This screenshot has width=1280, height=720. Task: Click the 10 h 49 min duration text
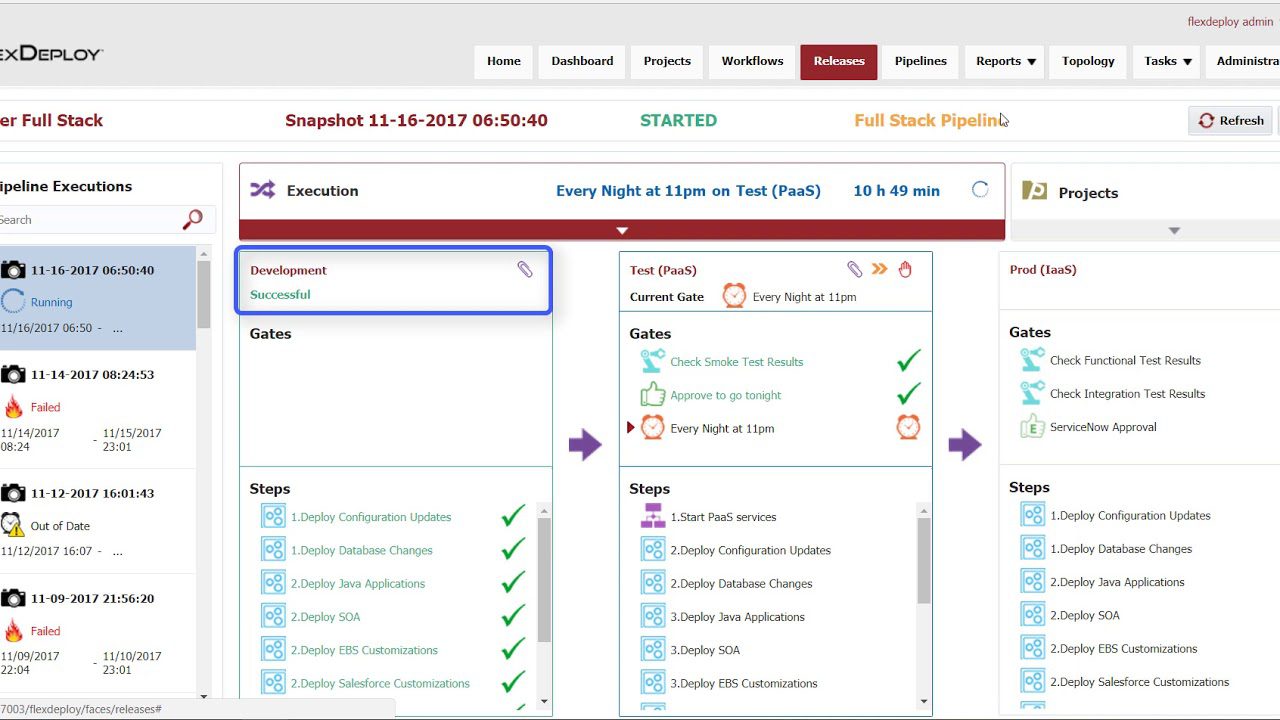(x=896, y=190)
